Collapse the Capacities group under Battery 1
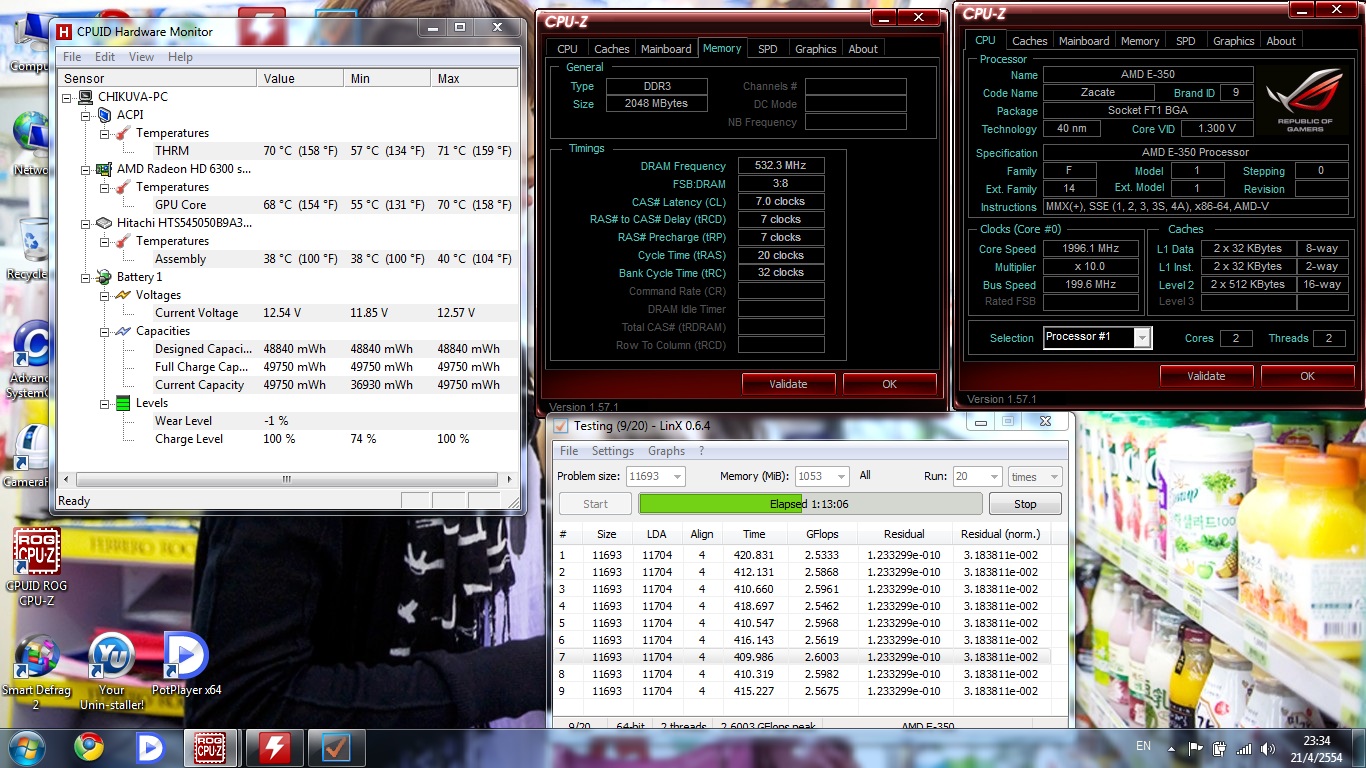Image resolution: width=1366 pixels, height=768 pixels. click(105, 331)
